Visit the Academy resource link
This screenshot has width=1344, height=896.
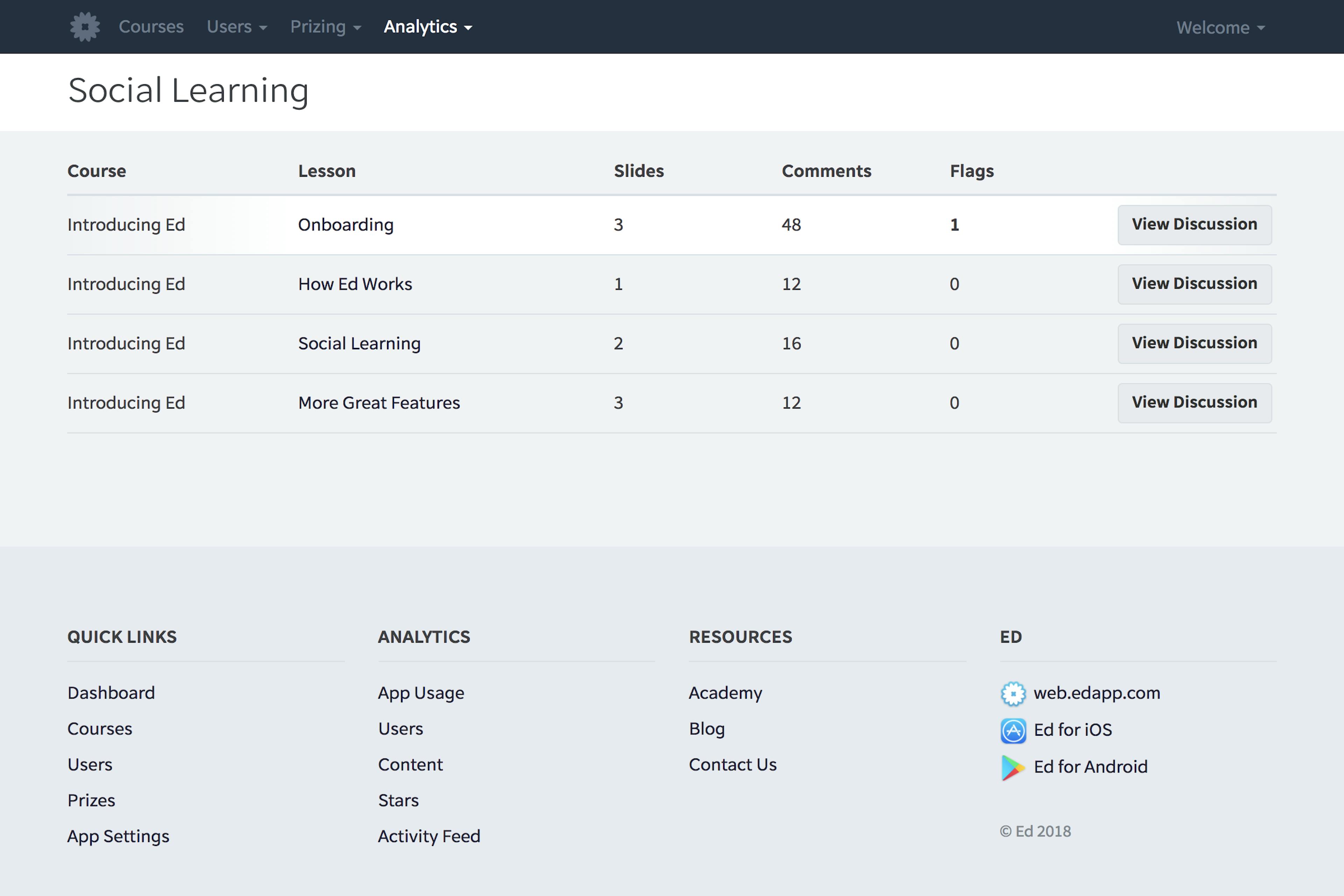(726, 693)
